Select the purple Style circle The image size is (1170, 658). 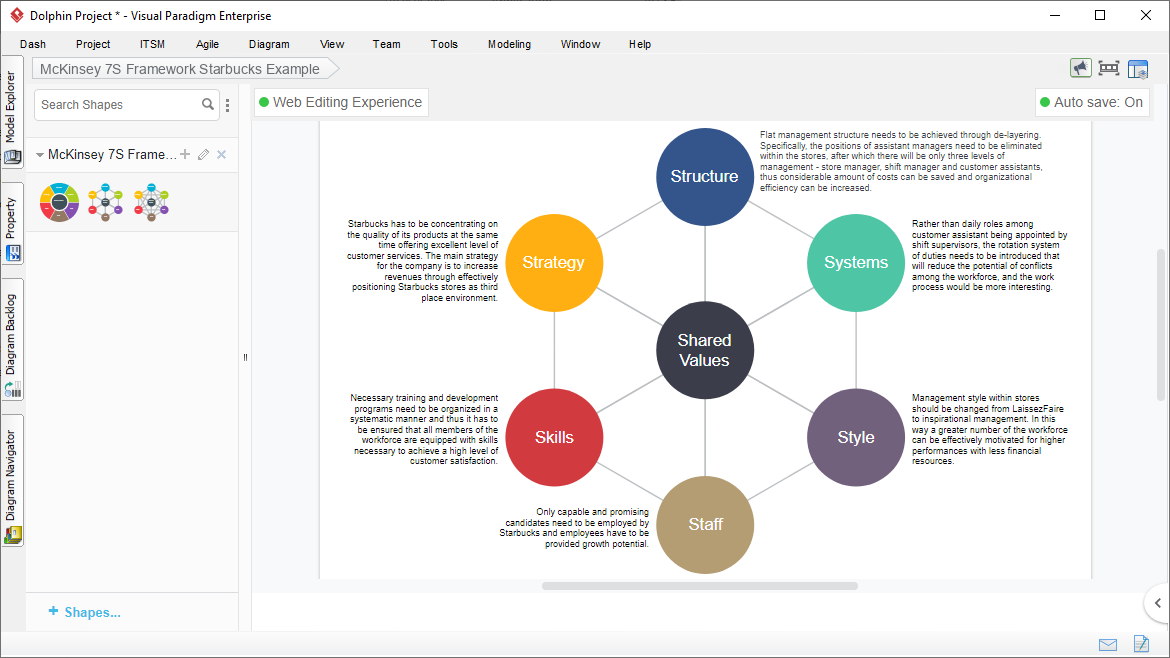click(x=856, y=437)
